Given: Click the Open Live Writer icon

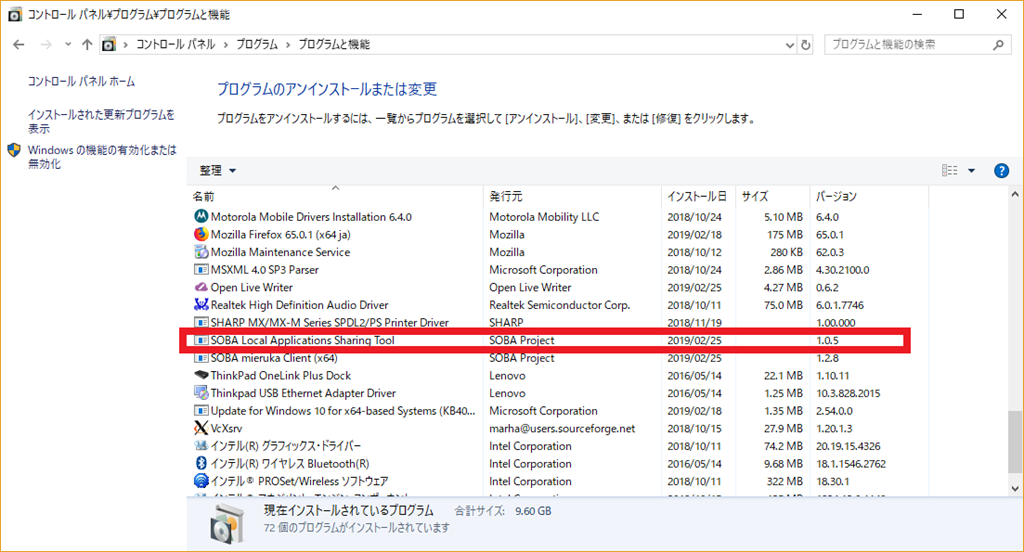Looking at the screenshot, I should point(201,287).
